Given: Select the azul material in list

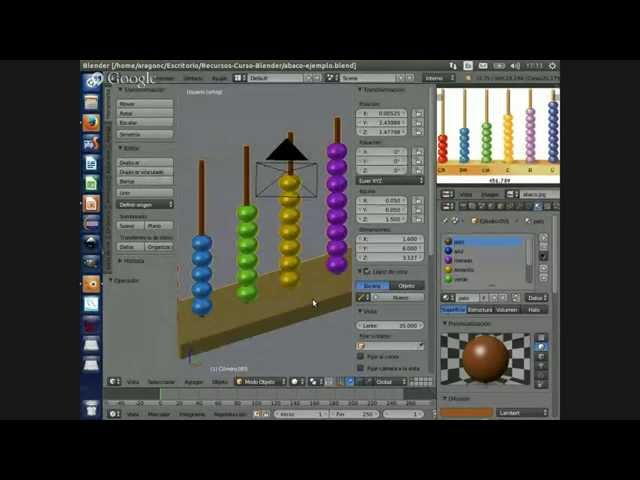Looking at the screenshot, I should [x=484, y=251].
